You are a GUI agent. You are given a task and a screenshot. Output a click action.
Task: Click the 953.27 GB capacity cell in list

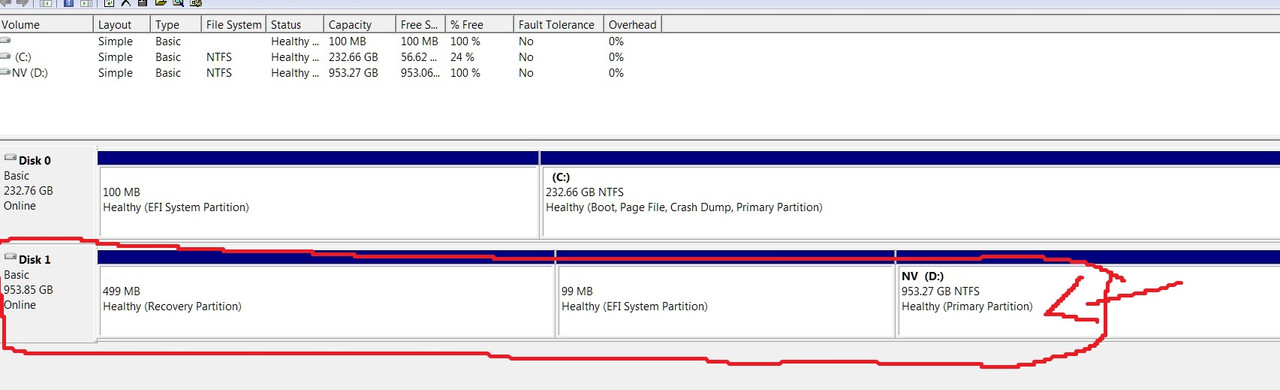[353, 73]
